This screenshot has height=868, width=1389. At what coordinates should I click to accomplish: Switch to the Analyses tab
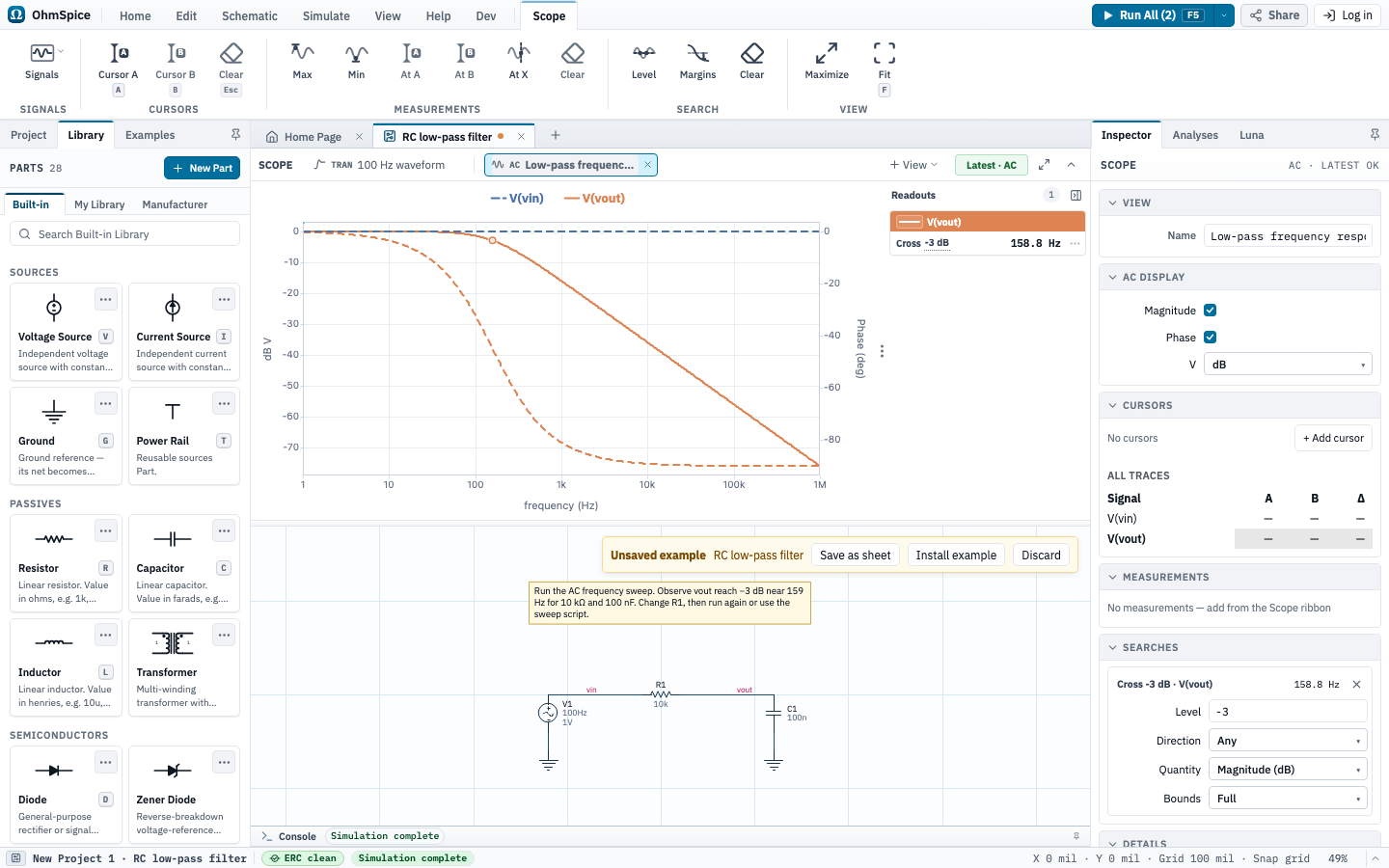[1195, 135]
